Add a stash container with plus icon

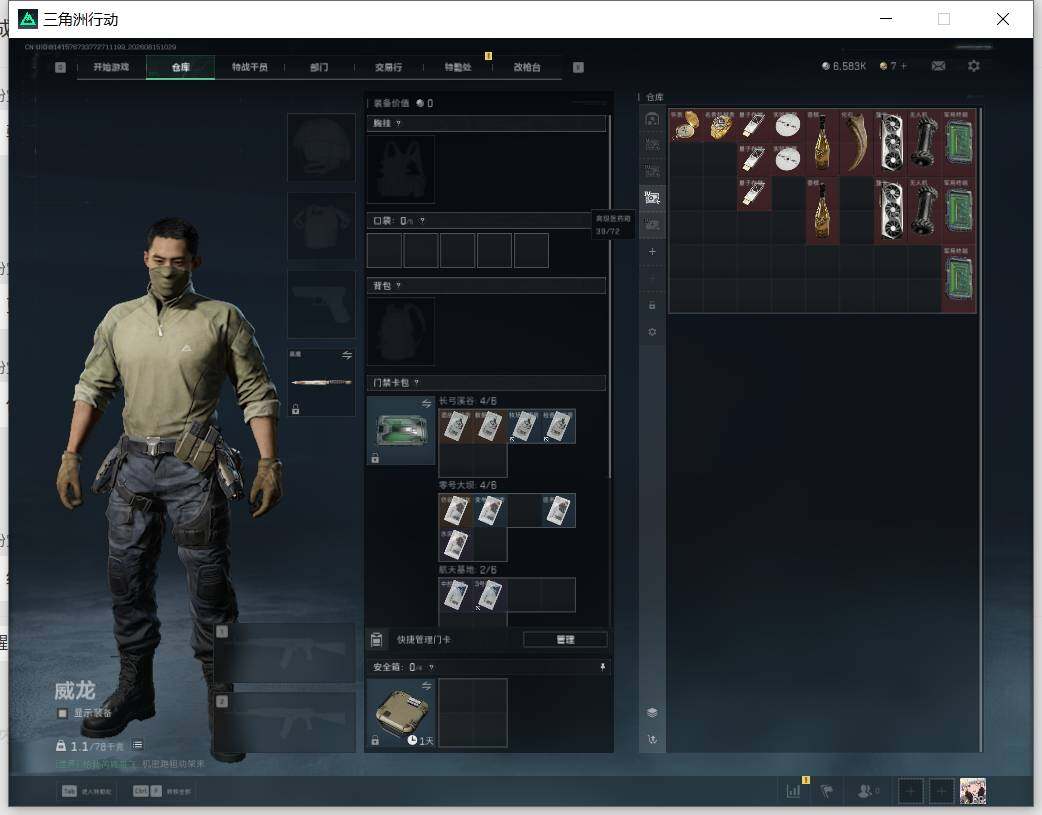tap(653, 251)
